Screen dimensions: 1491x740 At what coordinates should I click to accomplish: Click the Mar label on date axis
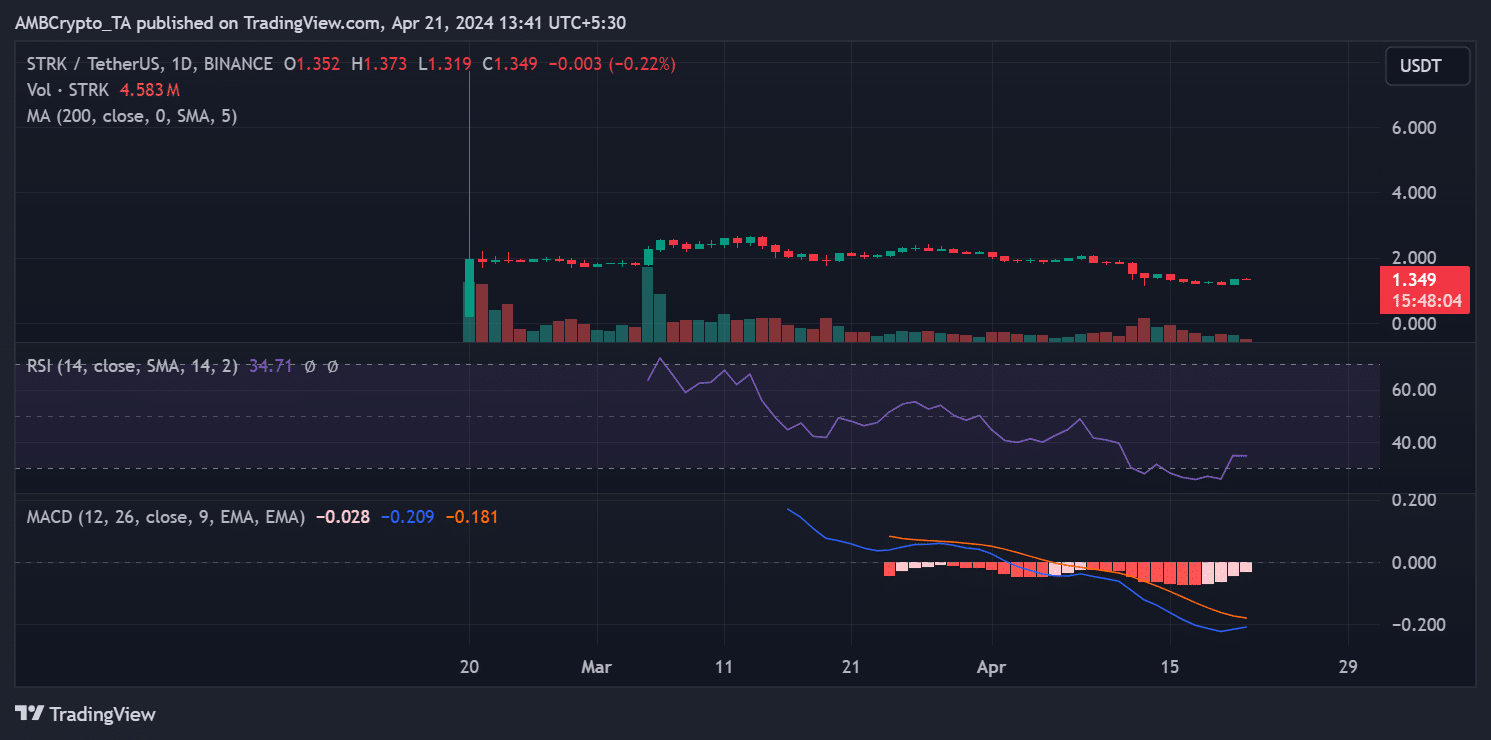click(597, 666)
